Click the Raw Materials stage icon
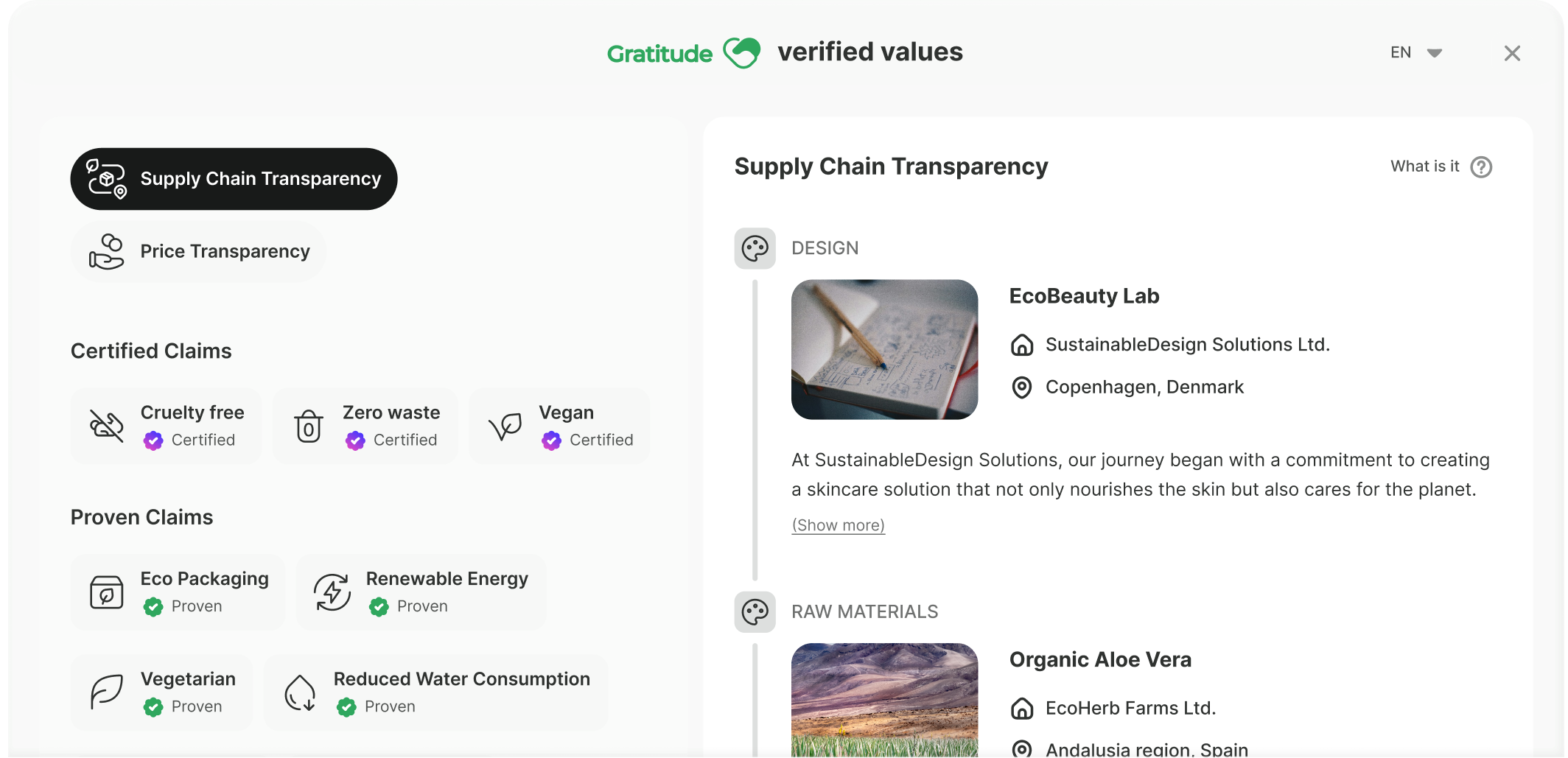This screenshot has height=758, width=1568. click(x=755, y=612)
